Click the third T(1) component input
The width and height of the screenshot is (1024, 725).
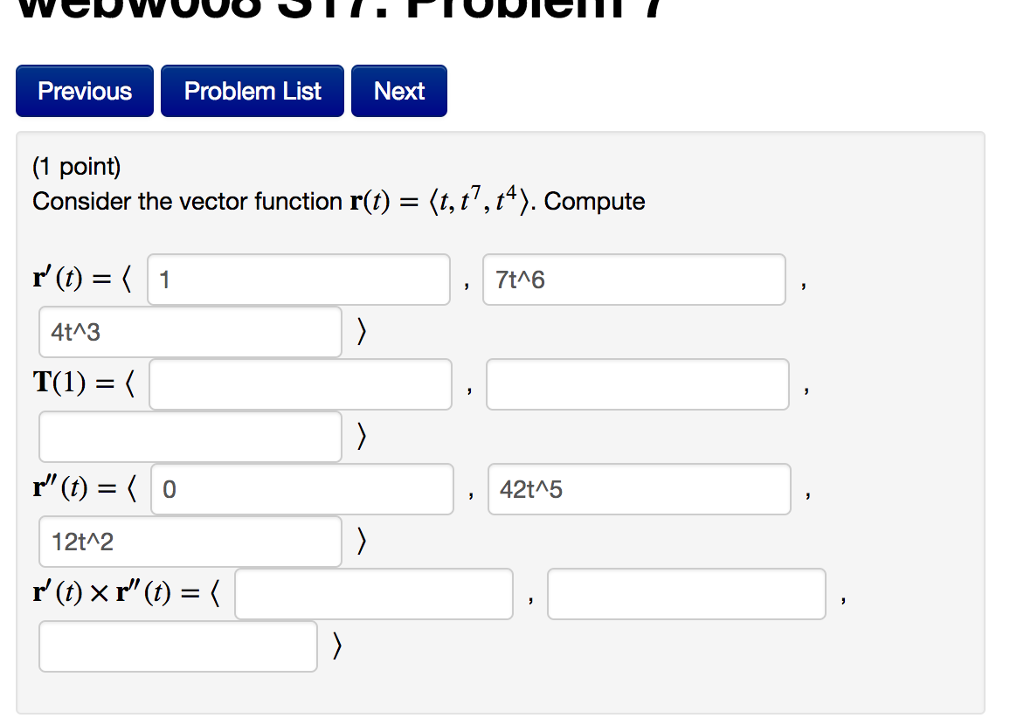pyautogui.click(x=189, y=436)
